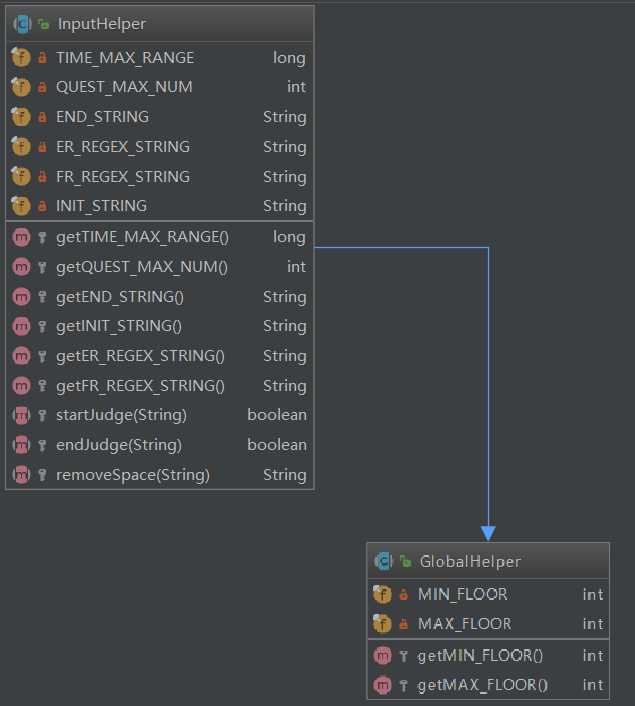The image size is (635, 706).
Task: Click the blue dependency arrowhead above GlobalHelper
Action: tap(488, 533)
